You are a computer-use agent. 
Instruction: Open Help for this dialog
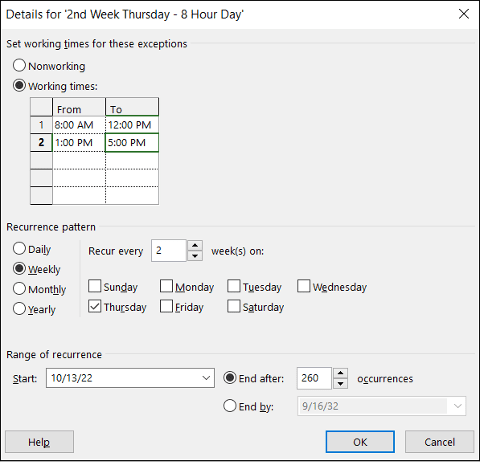(x=39, y=442)
